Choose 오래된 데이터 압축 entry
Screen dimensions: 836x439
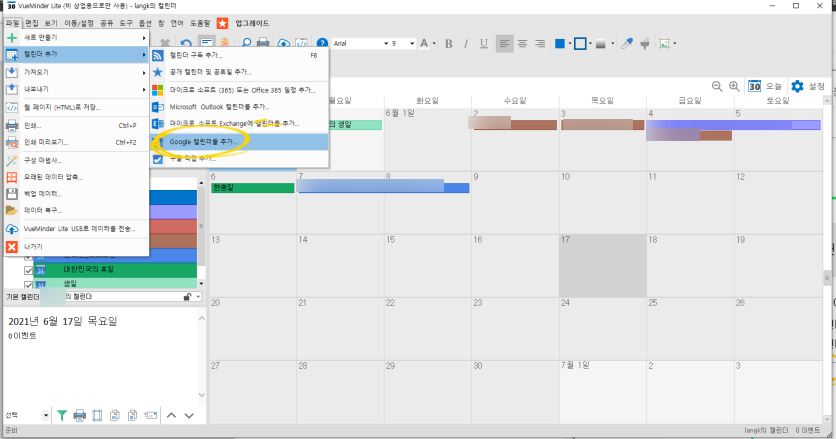(77, 177)
